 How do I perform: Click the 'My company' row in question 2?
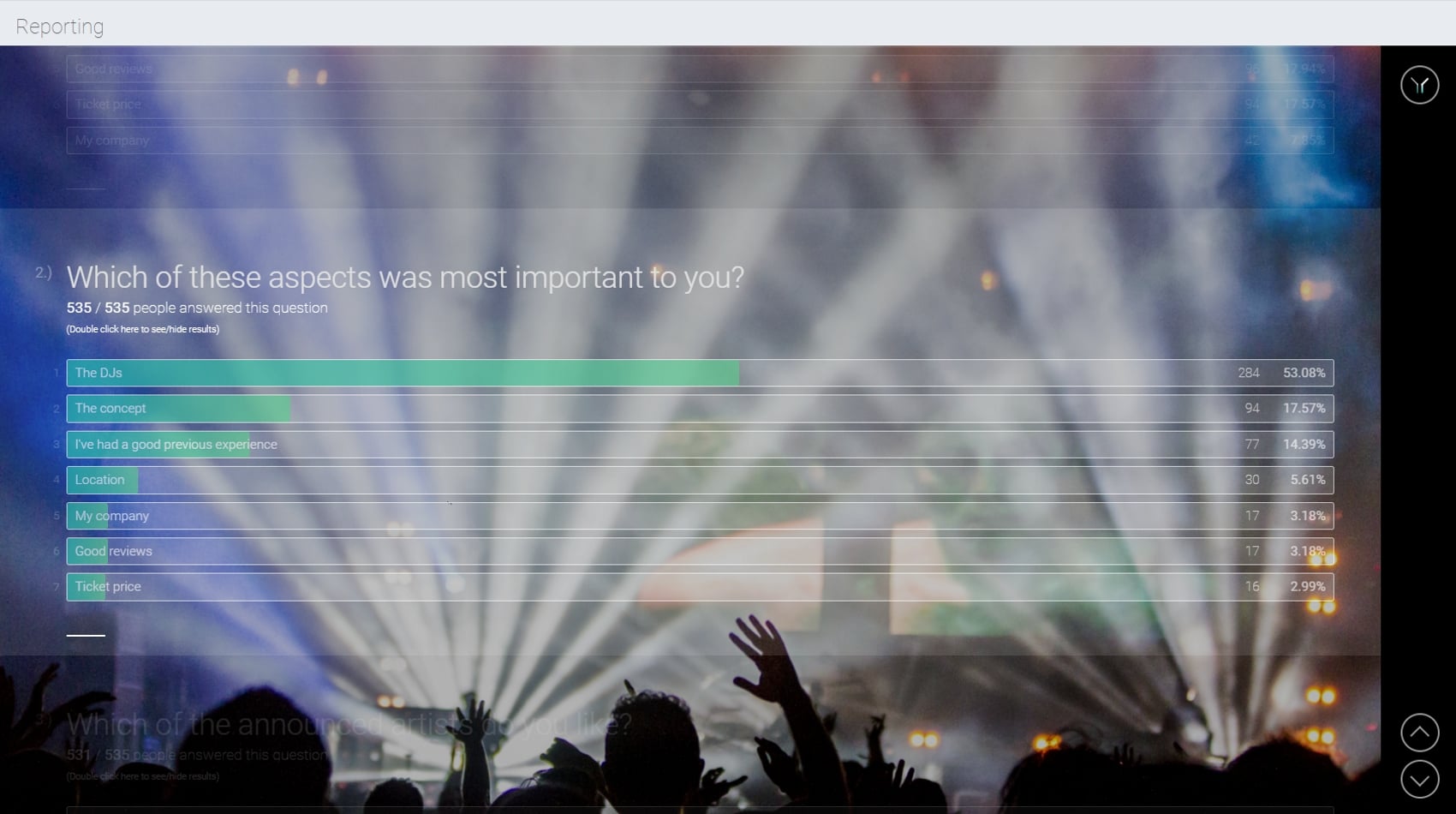coord(700,516)
